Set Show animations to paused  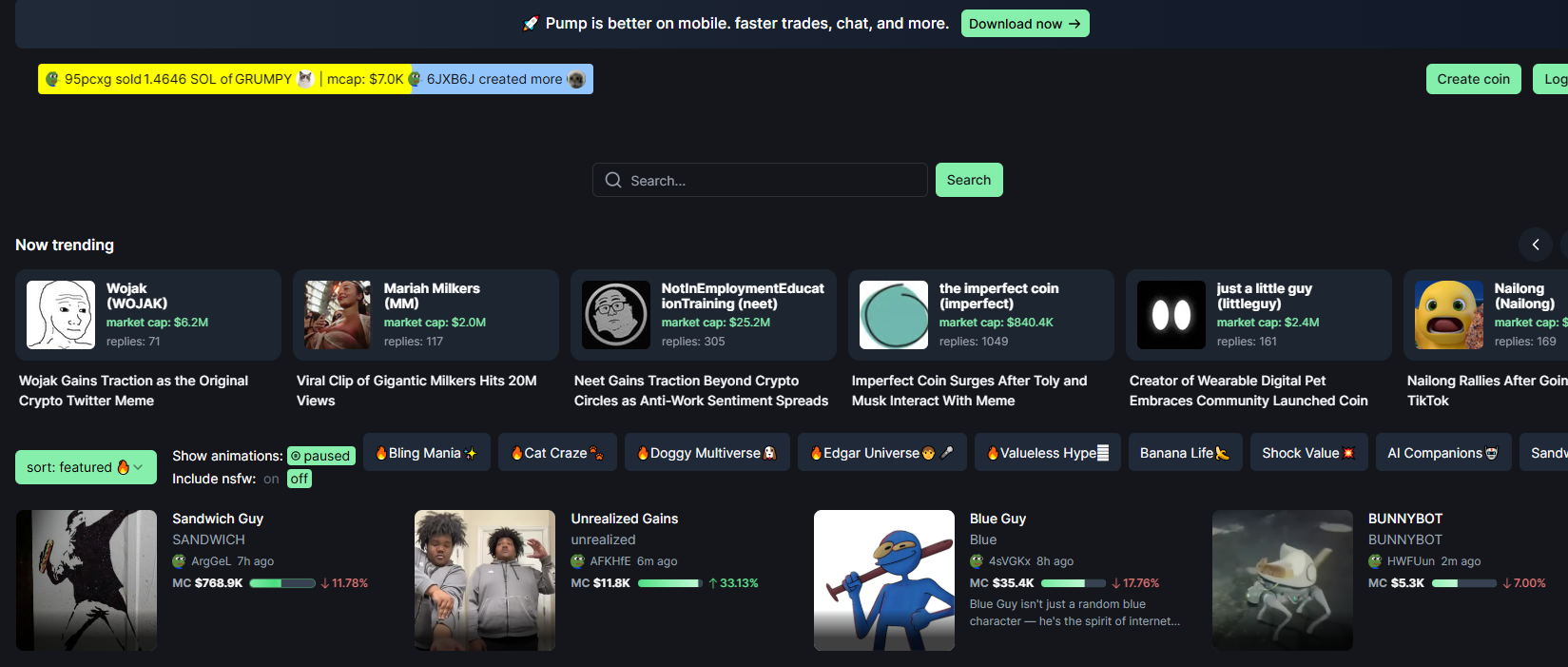coord(321,456)
